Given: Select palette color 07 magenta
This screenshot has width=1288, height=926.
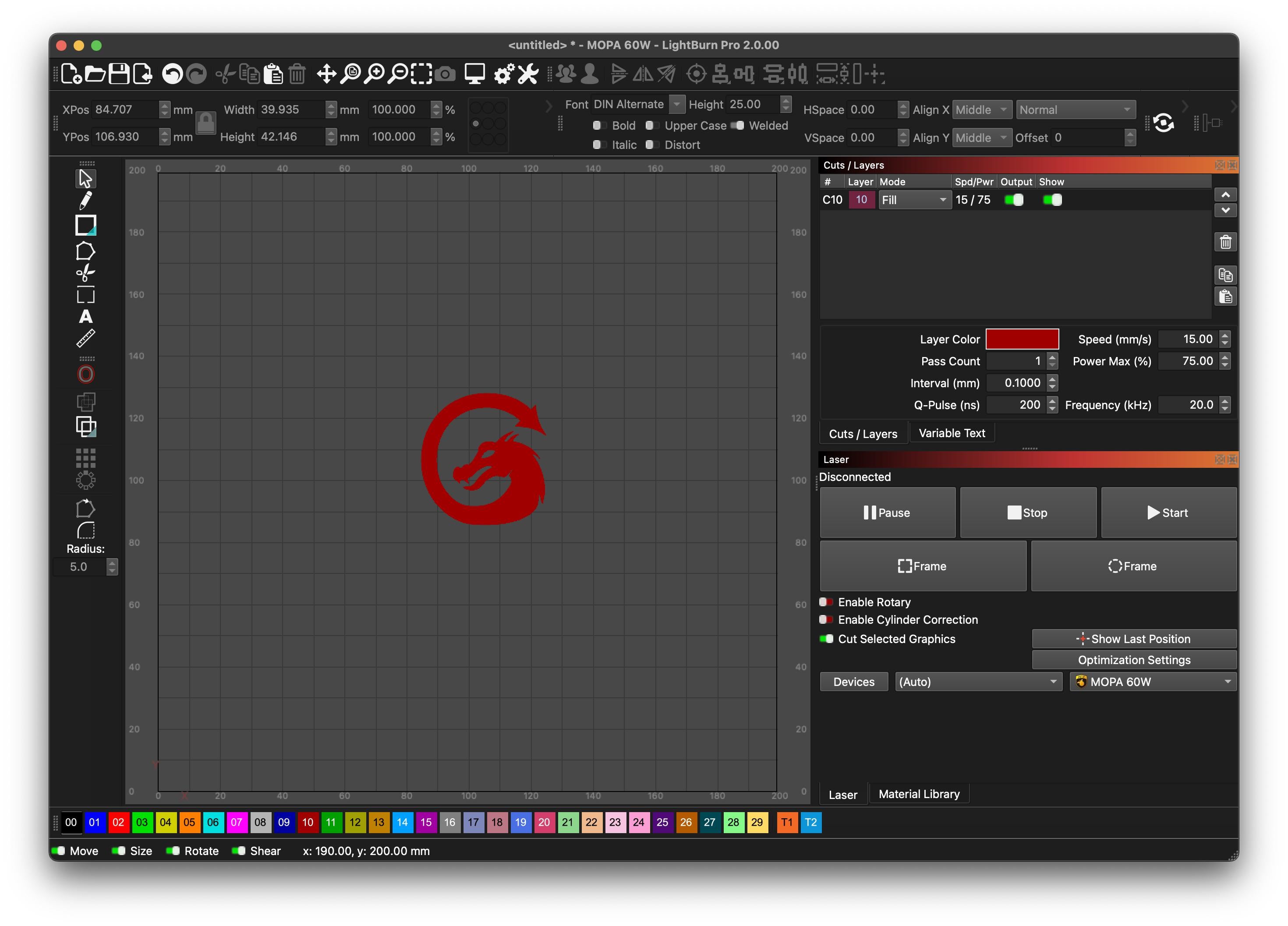Looking at the screenshot, I should point(237,822).
